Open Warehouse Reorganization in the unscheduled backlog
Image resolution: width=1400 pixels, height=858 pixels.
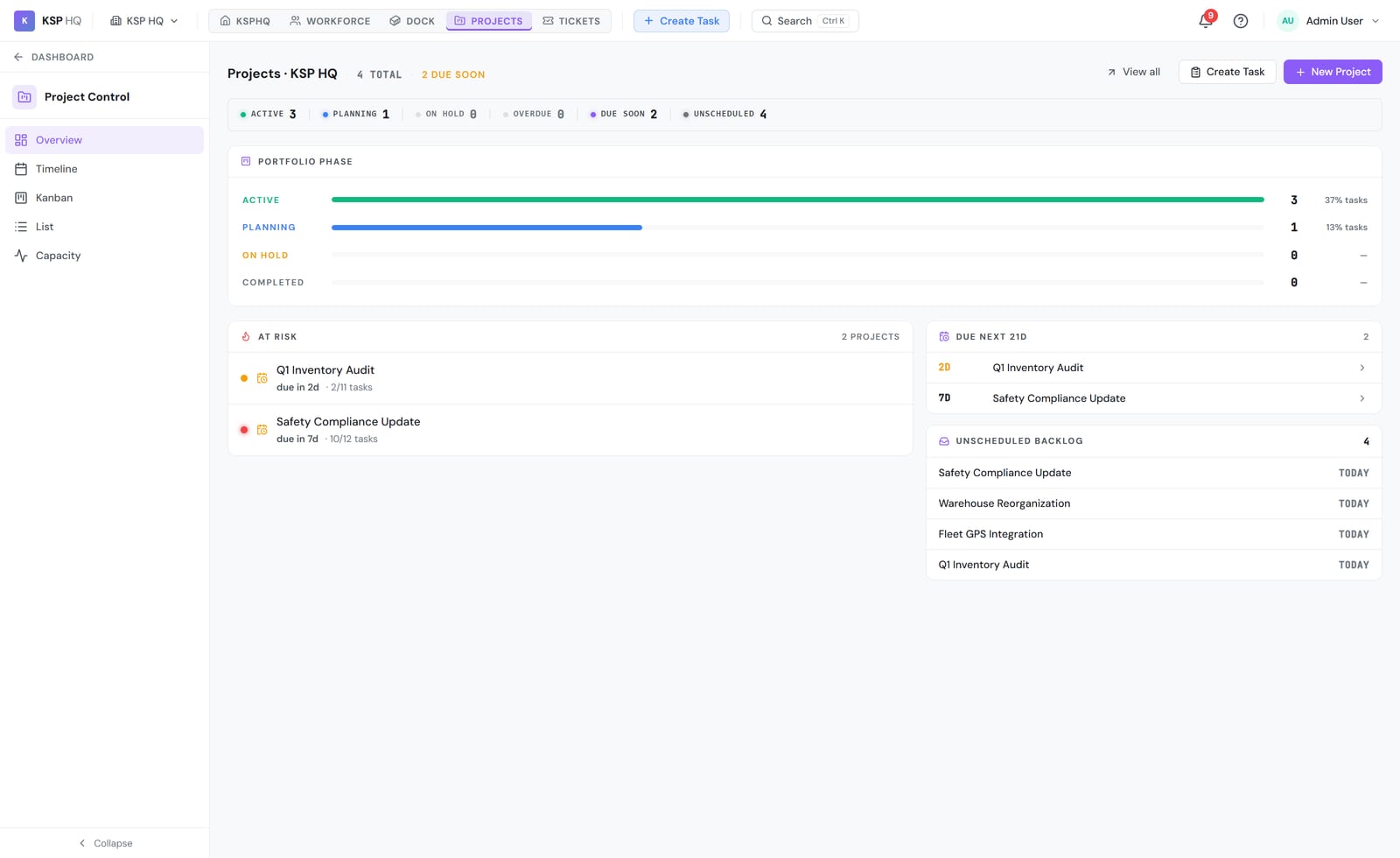point(1153,503)
